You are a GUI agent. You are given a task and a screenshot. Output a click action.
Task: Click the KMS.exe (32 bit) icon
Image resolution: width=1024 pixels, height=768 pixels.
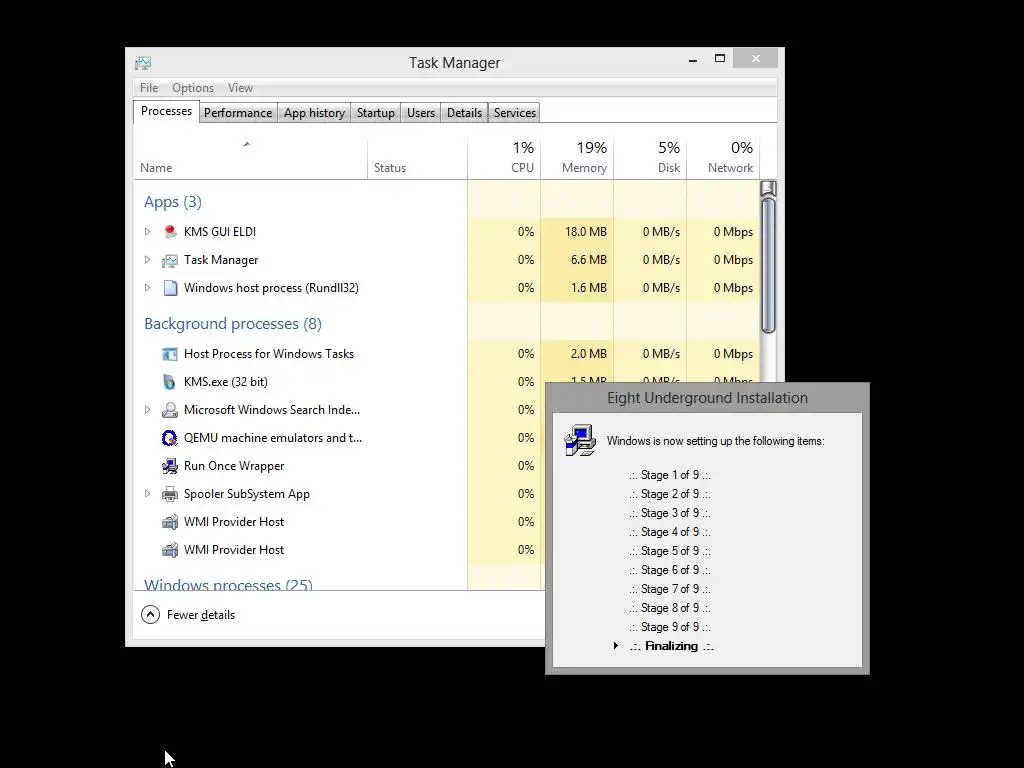(x=170, y=382)
